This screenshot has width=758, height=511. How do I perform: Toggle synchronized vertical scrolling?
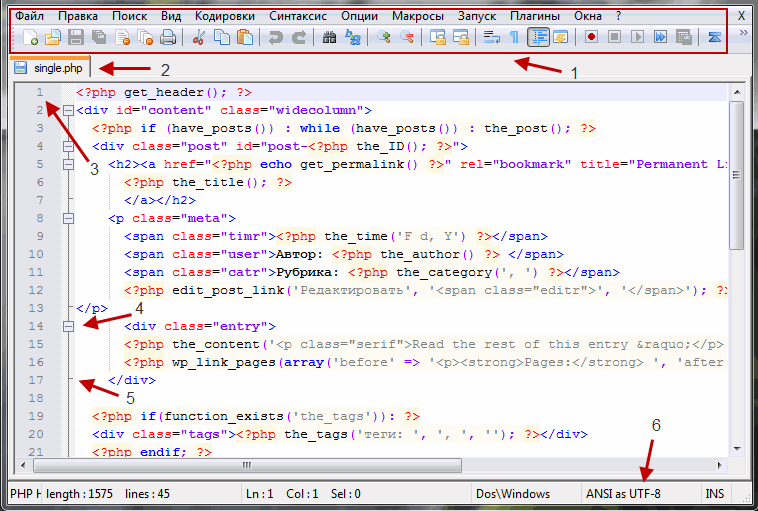[x=438, y=37]
